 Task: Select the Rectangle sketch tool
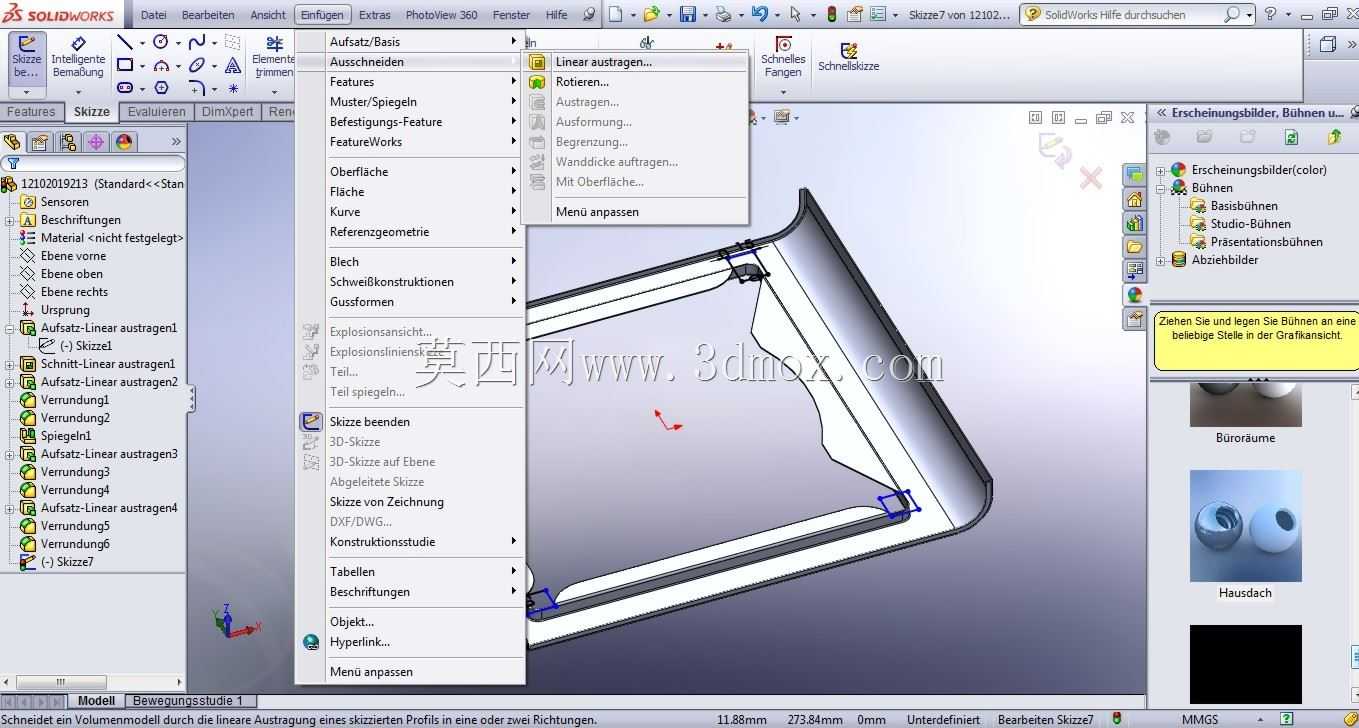[125, 65]
